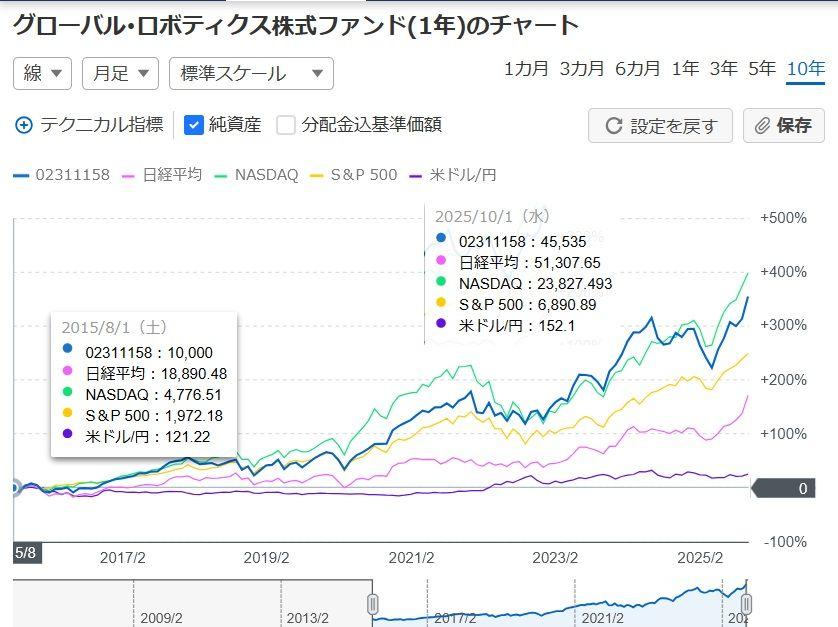The image size is (838, 627).
Task: Click the paperclip icon in 保存 button
Action: click(762, 126)
